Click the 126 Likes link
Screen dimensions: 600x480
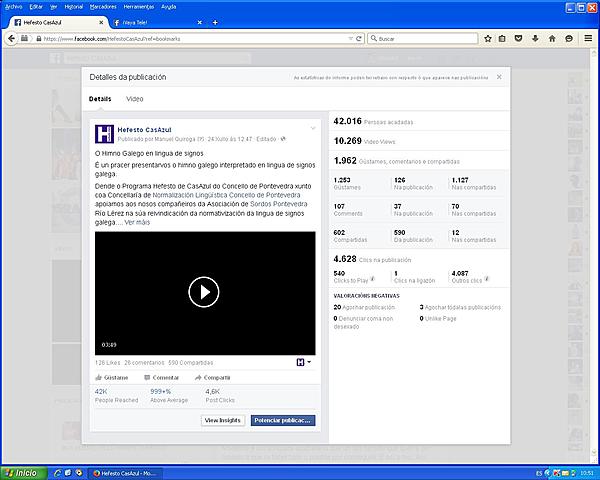pos(108,362)
